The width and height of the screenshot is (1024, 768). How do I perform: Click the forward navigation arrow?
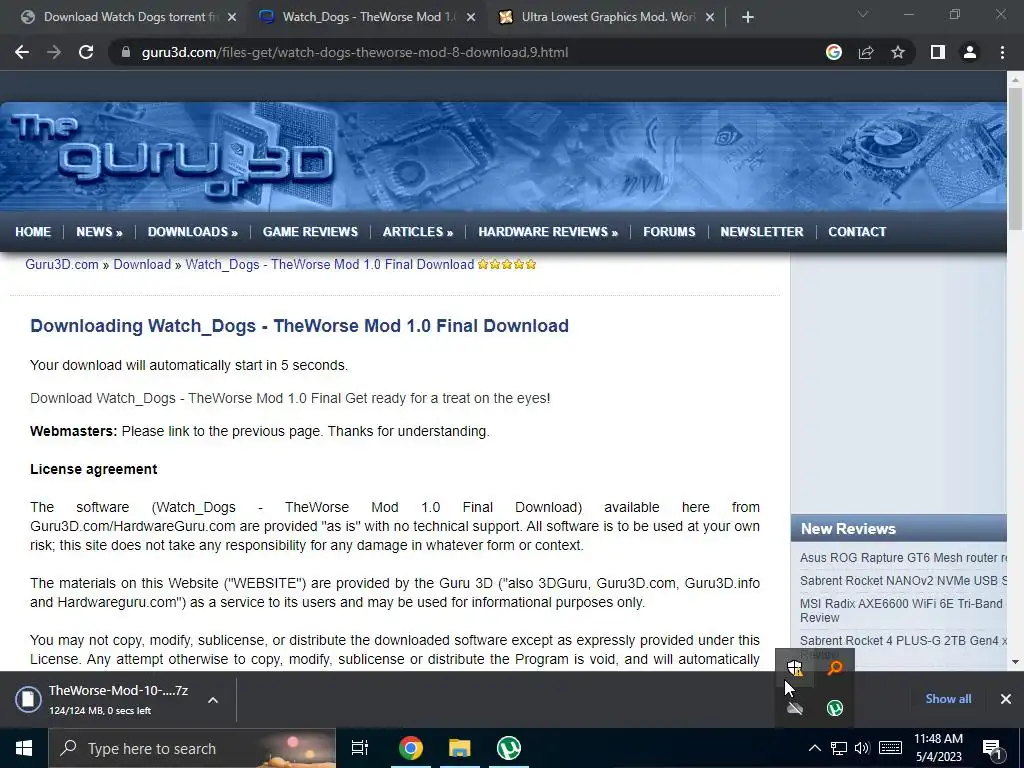click(54, 52)
